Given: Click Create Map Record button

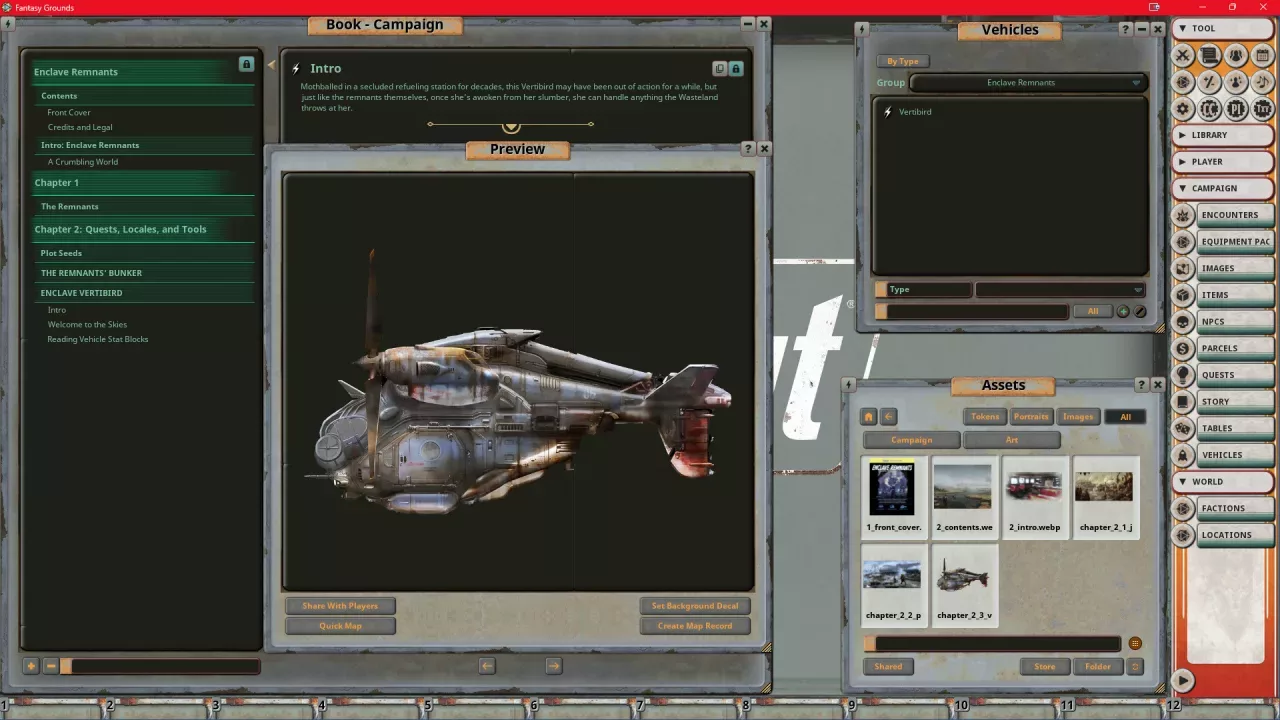Looking at the screenshot, I should 695,626.
